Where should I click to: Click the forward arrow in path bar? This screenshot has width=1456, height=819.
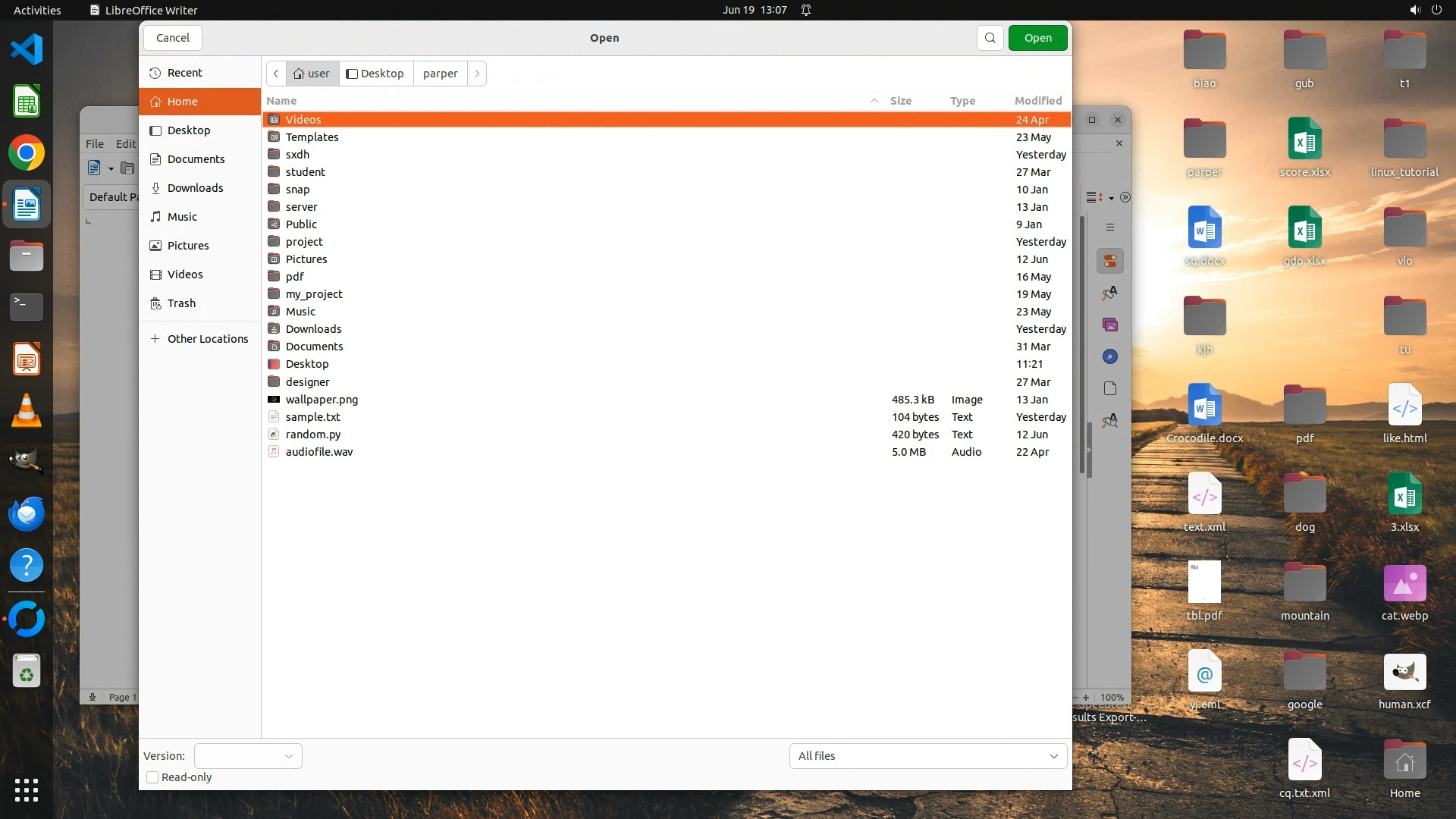click(477, 74)
